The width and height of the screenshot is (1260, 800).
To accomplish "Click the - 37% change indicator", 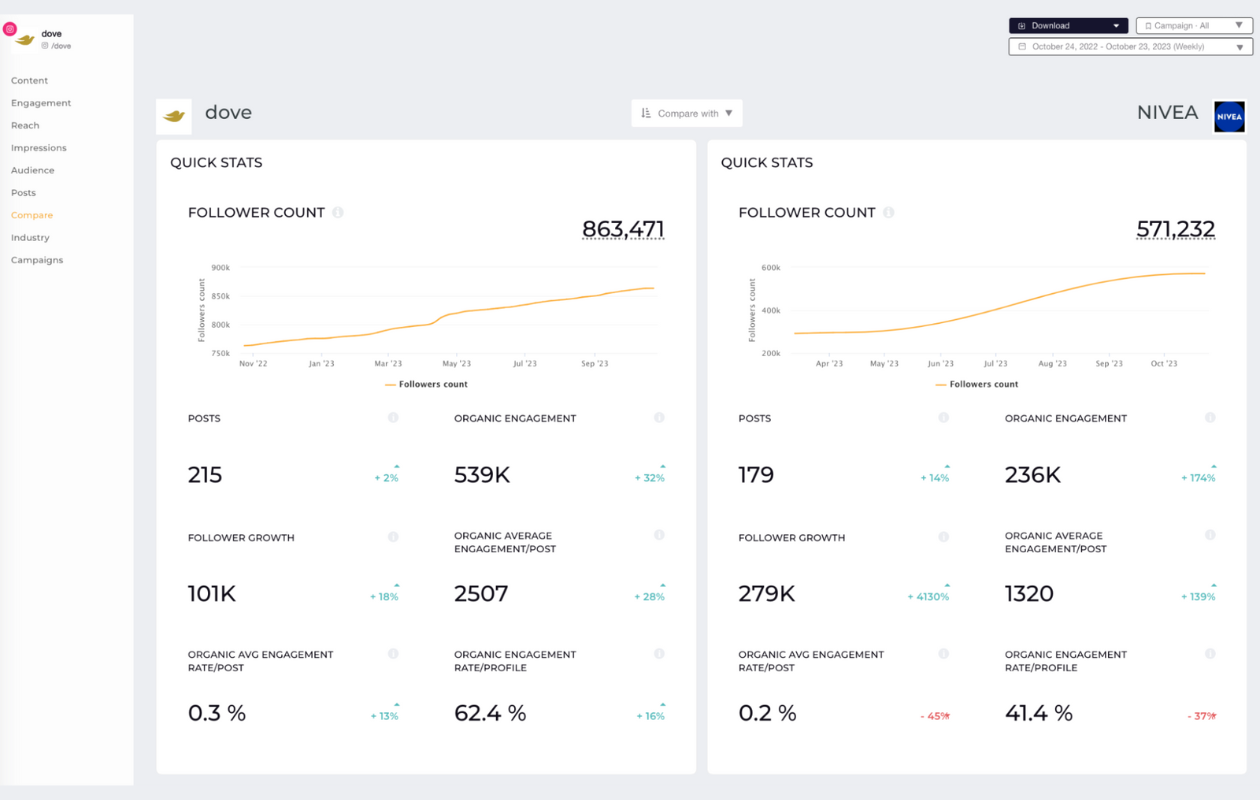I will [1201, 716].
